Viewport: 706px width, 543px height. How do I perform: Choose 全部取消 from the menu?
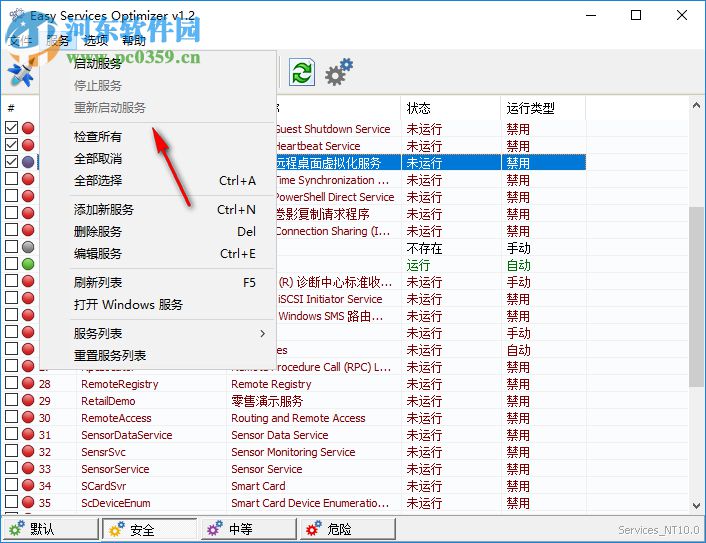[158, 158]
